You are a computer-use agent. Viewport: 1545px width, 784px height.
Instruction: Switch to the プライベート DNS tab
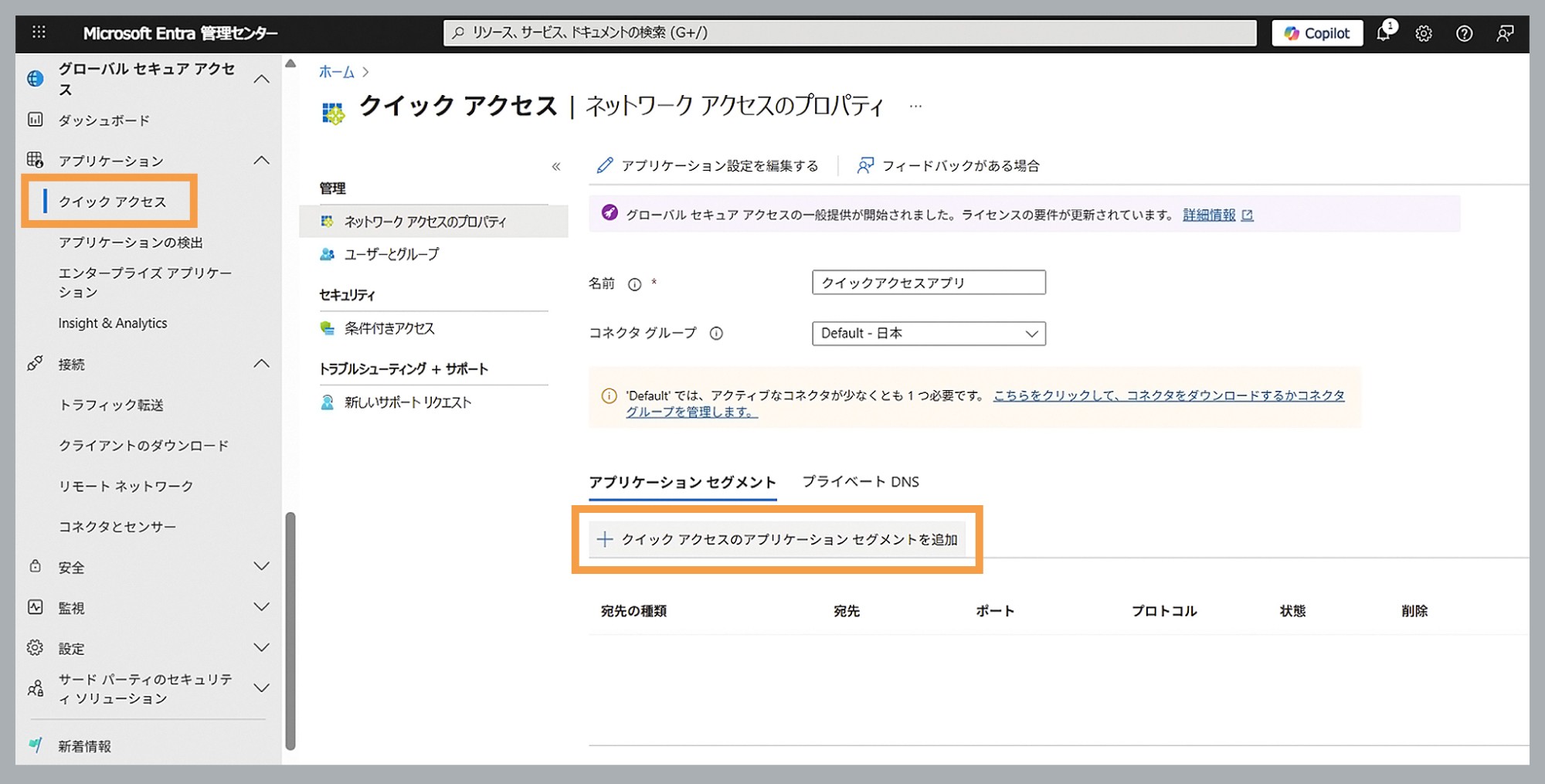[x=861, y=481]
